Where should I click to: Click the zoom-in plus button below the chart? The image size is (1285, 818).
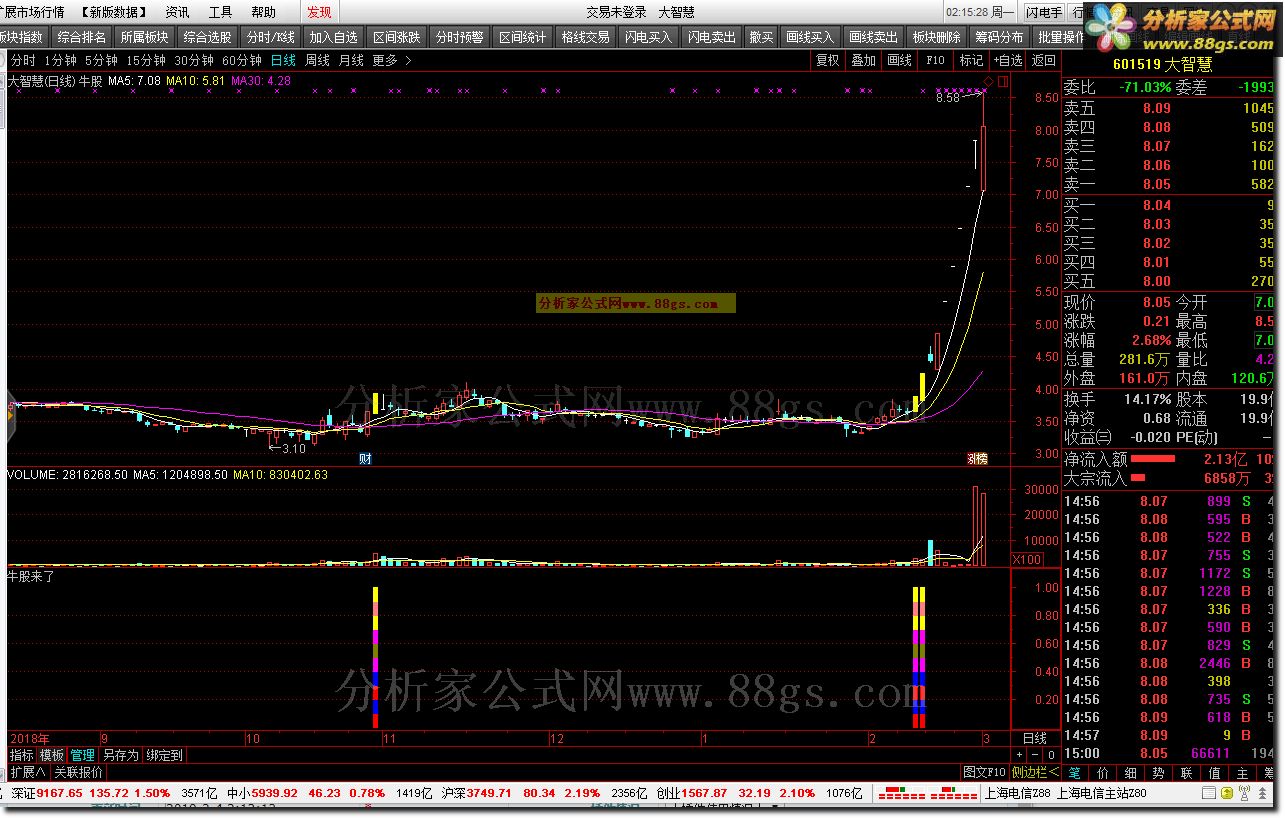(x=1020, y=755)
